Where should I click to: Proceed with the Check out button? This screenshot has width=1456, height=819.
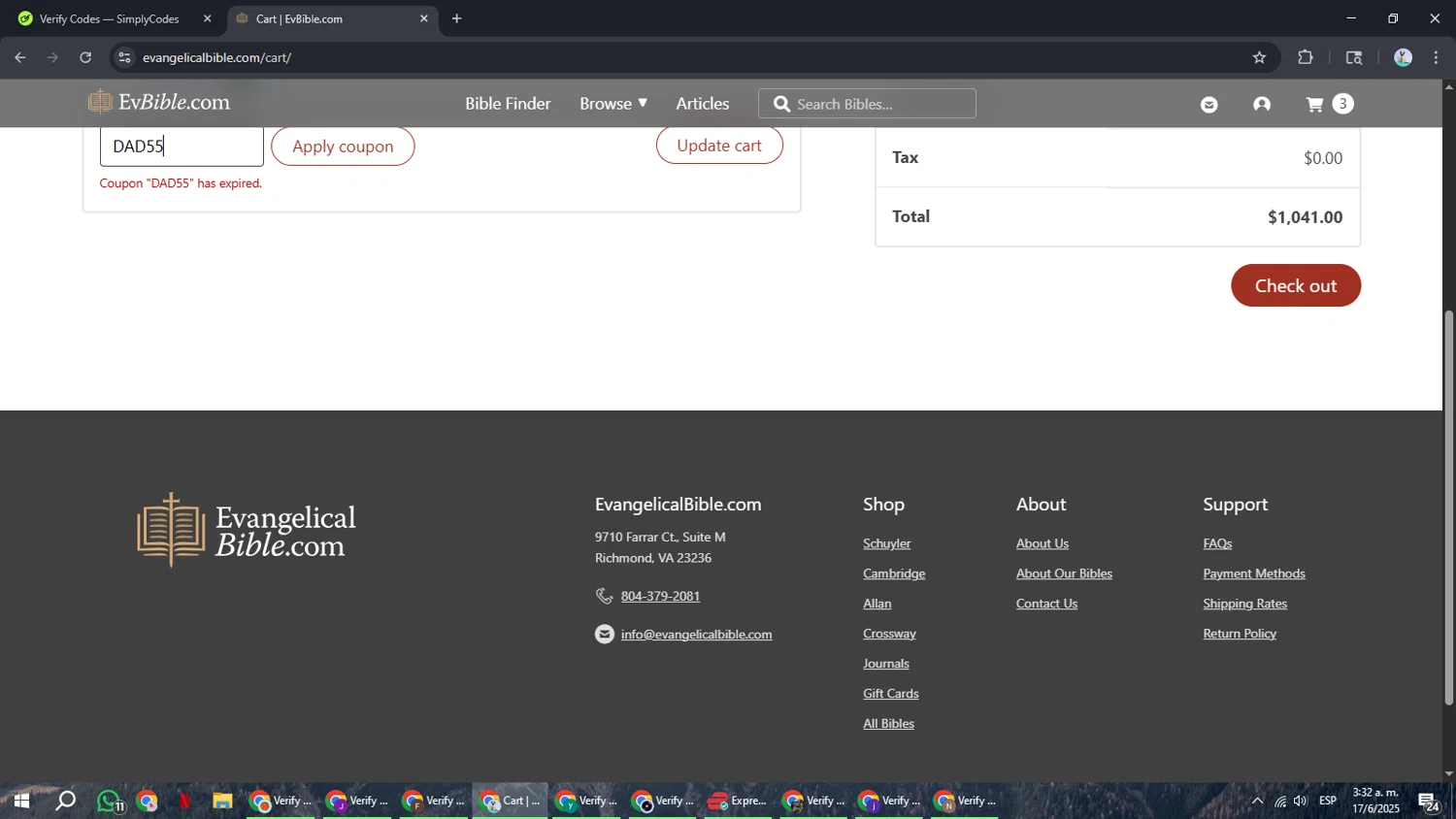pyautogui.click(x=1296, y=285)
